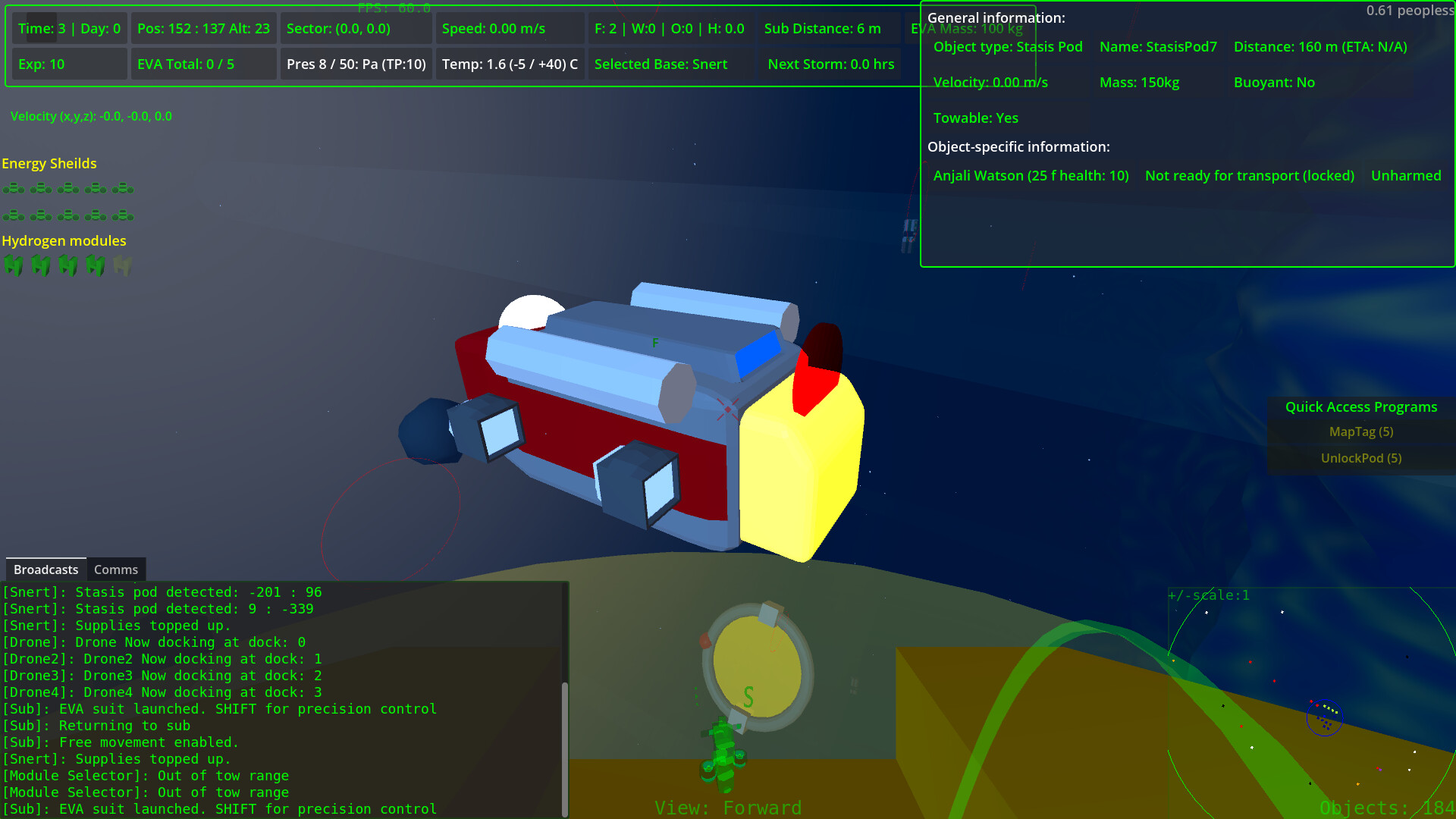Select the first energy shield icon, top row
This screenshot has width=1456, height=819.
(14, 188)
